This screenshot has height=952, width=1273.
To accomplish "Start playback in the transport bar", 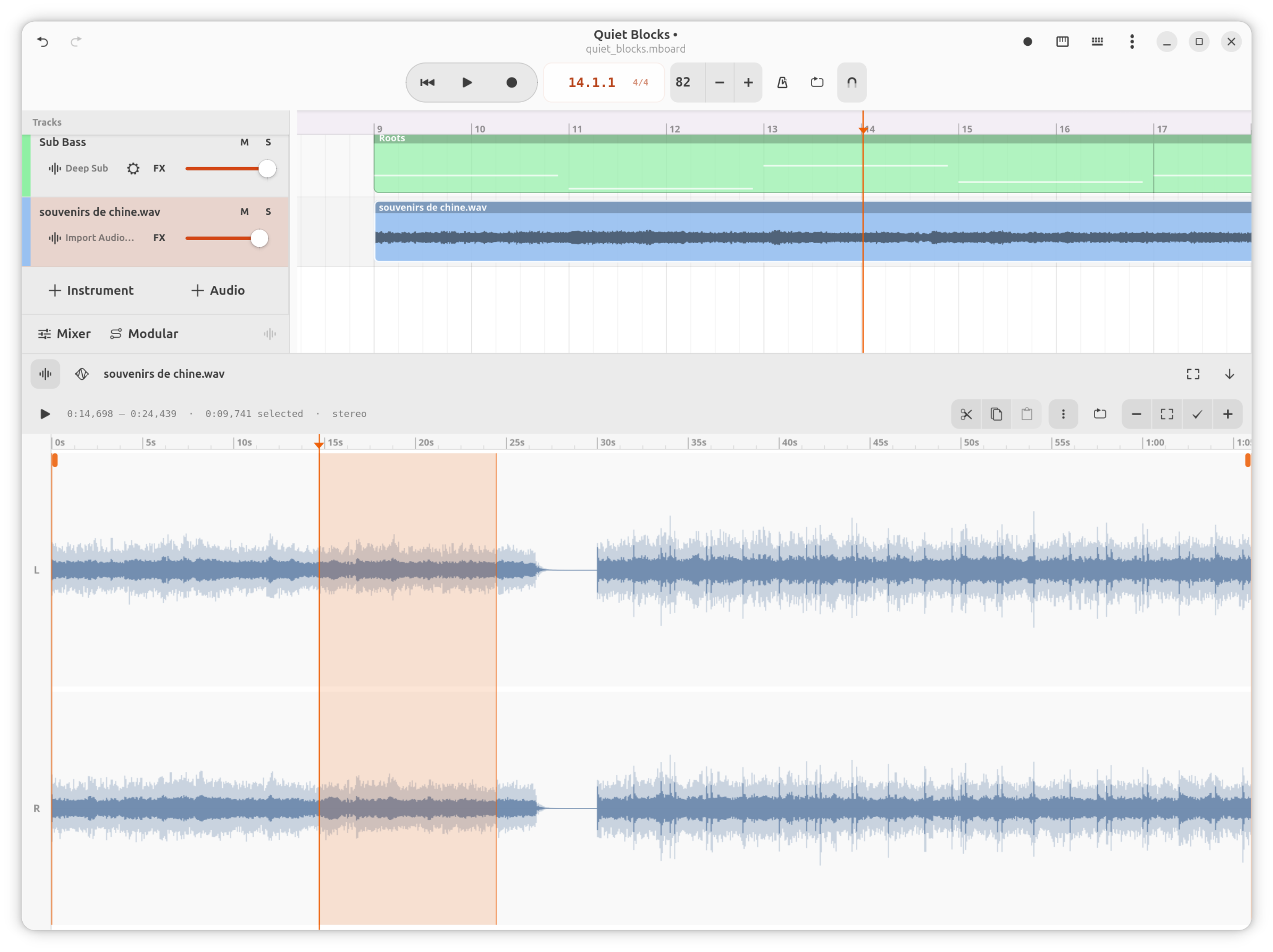I will [x=467, y=82].
